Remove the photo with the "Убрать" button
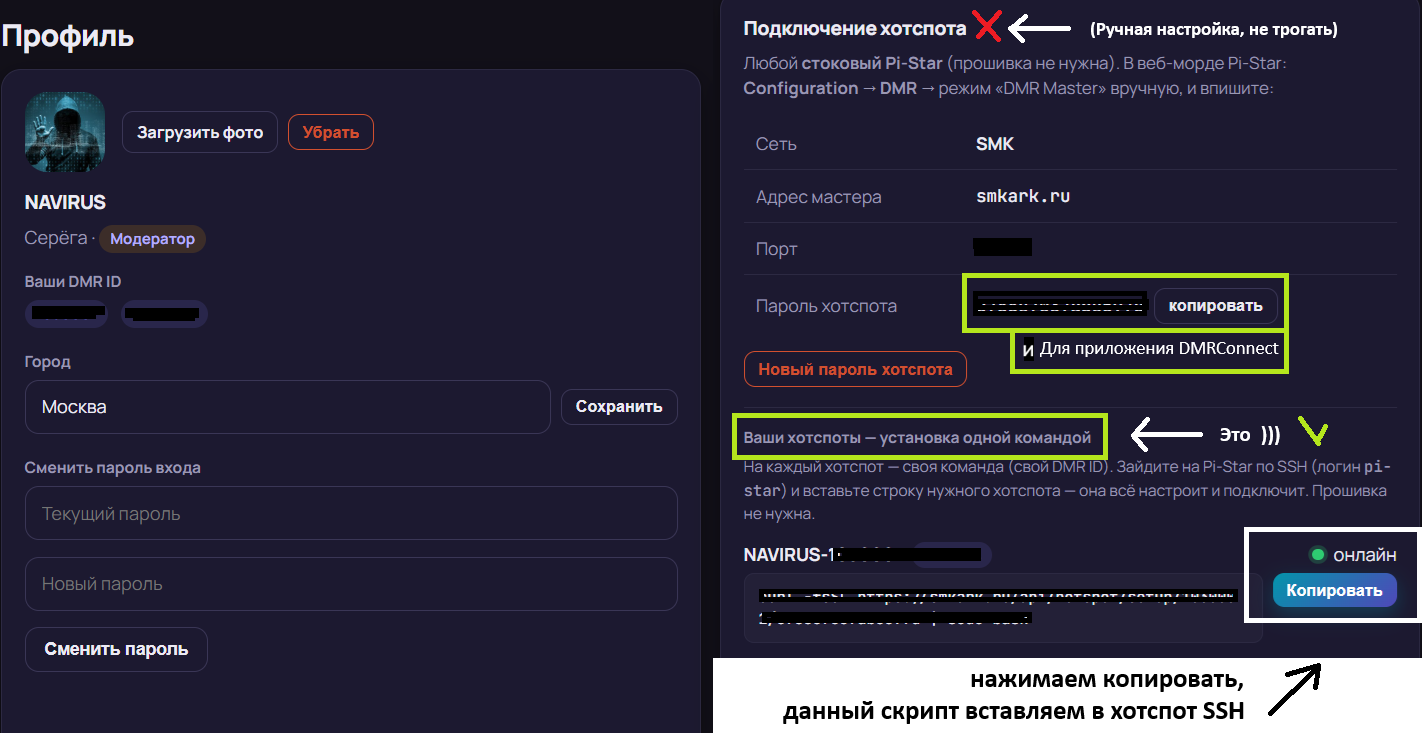The width and height of the screenshot is (1422, 733). 331,132
